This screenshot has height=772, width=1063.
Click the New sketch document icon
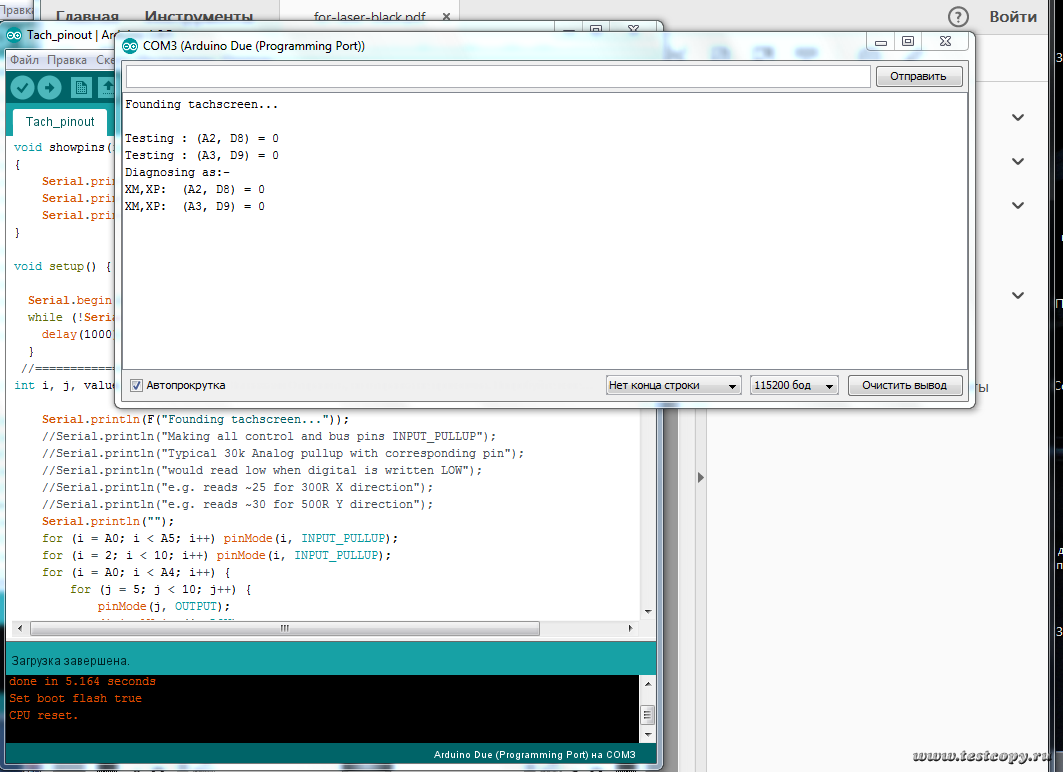(80, 88)
